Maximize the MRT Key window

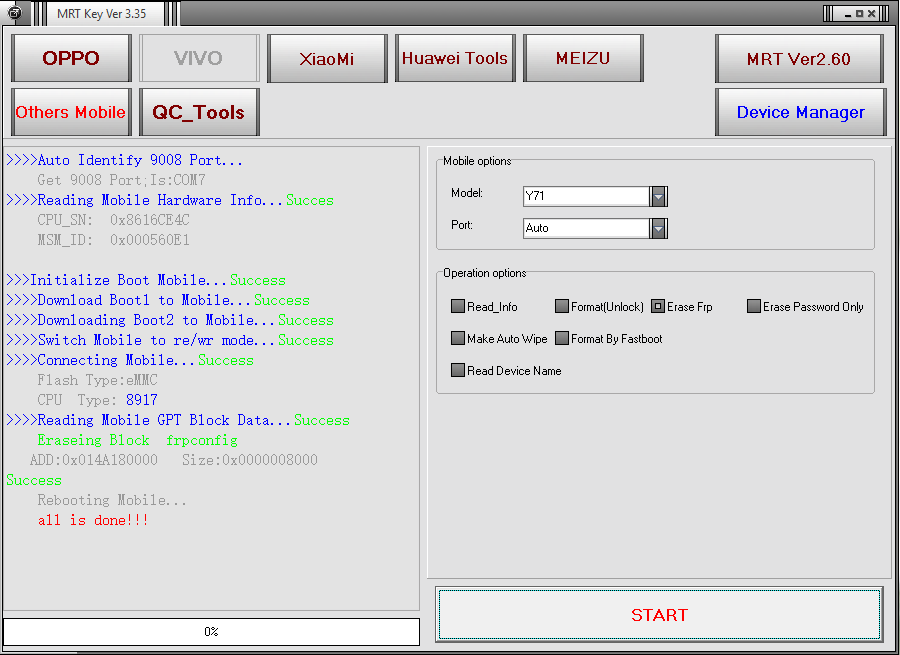tap(859, 14)
